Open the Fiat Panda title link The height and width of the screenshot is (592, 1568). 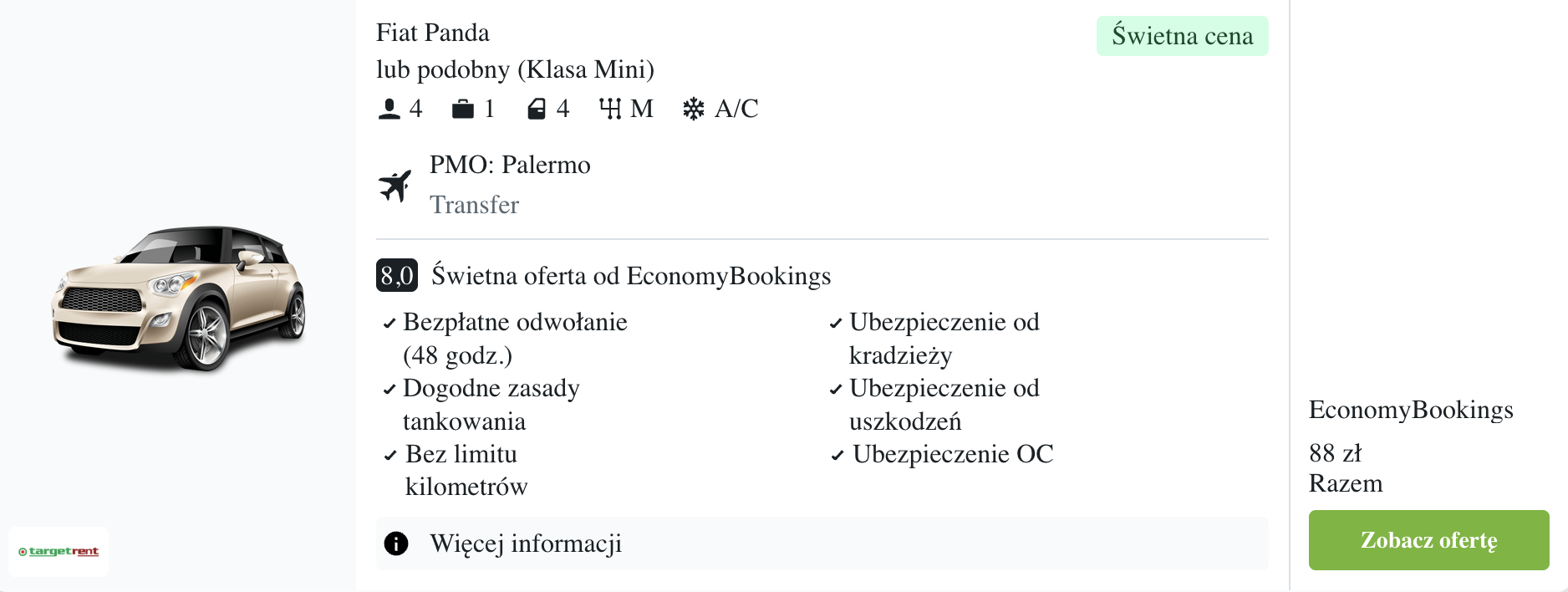pos(434,32)
